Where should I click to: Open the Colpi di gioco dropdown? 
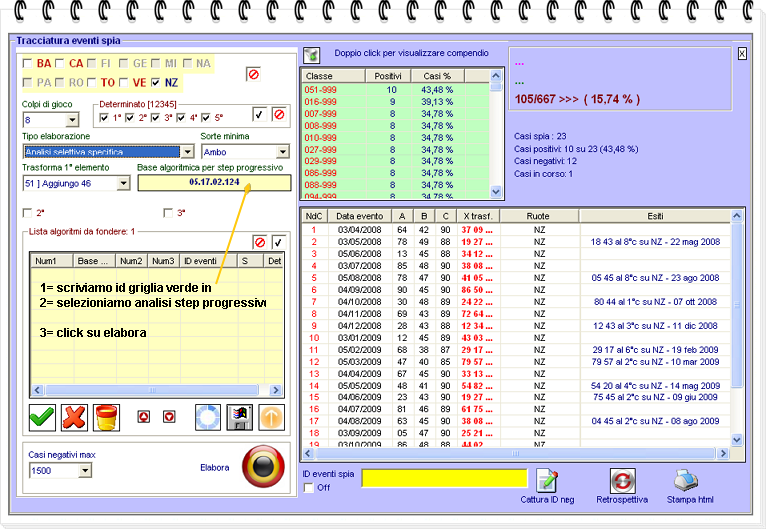pos(72,120)
